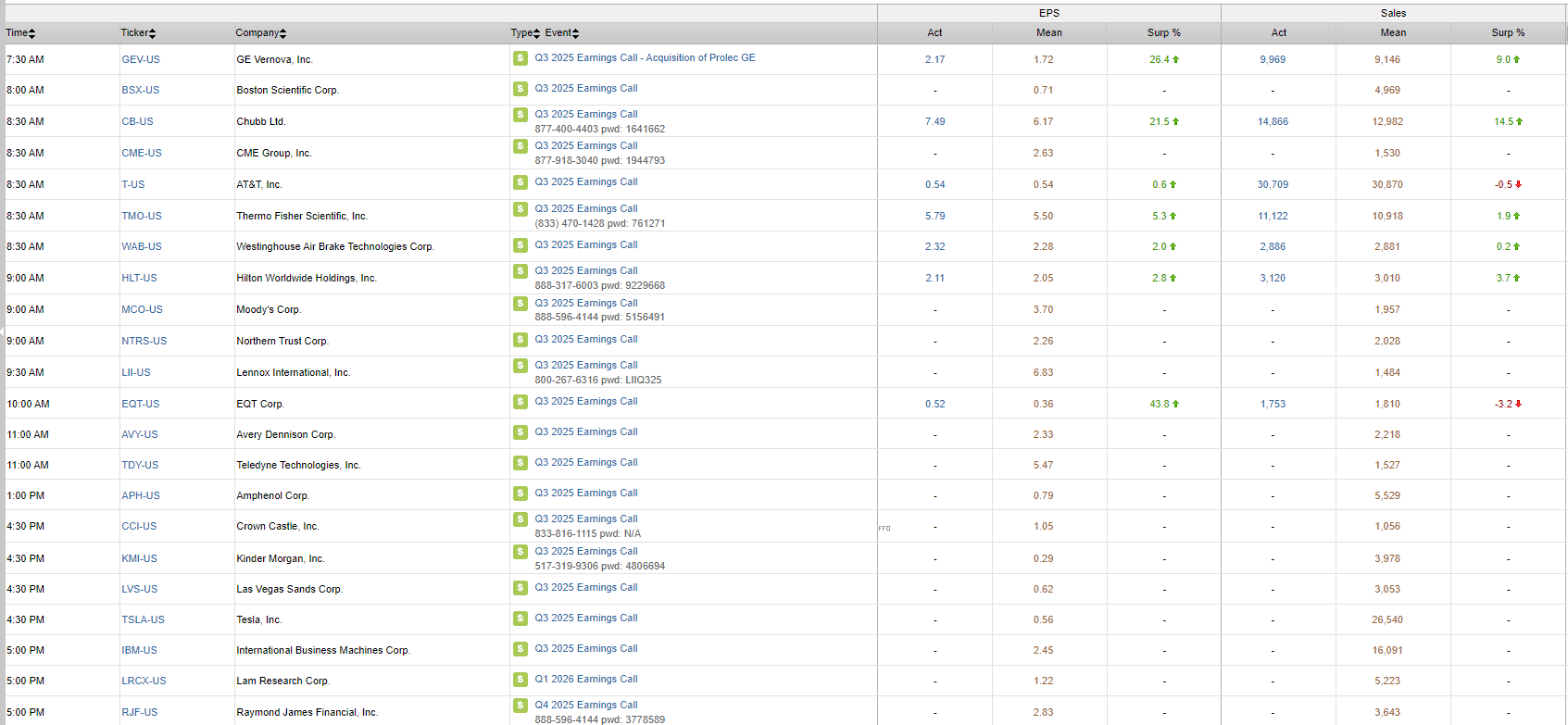Open Raymond James Q4 2025 Earnings Call
This screenshot has width=1568, height=725.
point(585,706)
